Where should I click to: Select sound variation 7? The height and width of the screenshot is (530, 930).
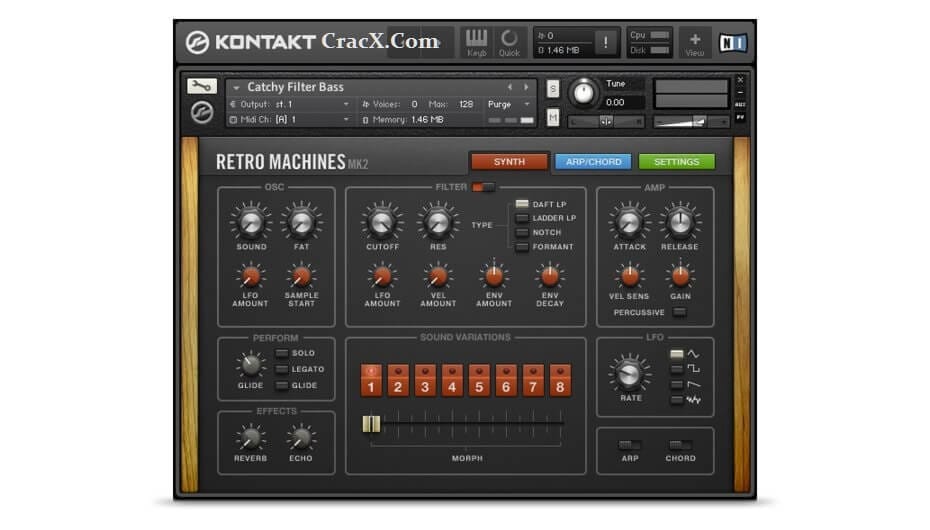tap(533, 380)
